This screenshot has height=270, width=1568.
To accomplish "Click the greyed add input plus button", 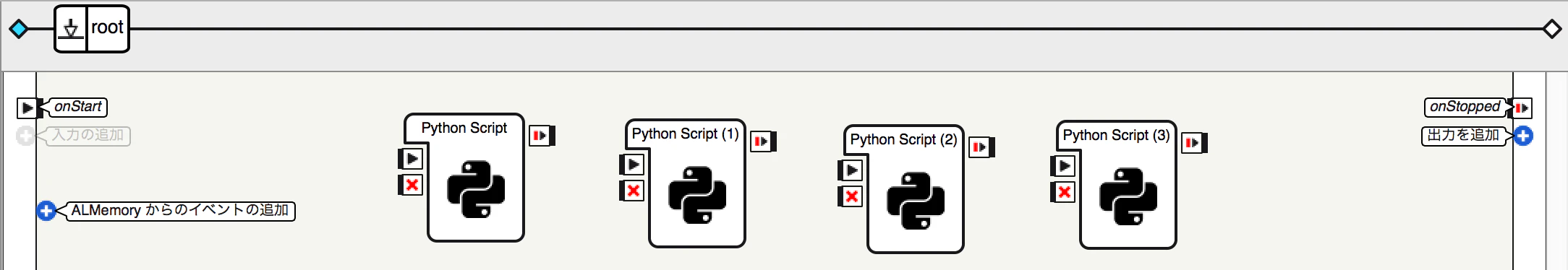I will (25, 136).
